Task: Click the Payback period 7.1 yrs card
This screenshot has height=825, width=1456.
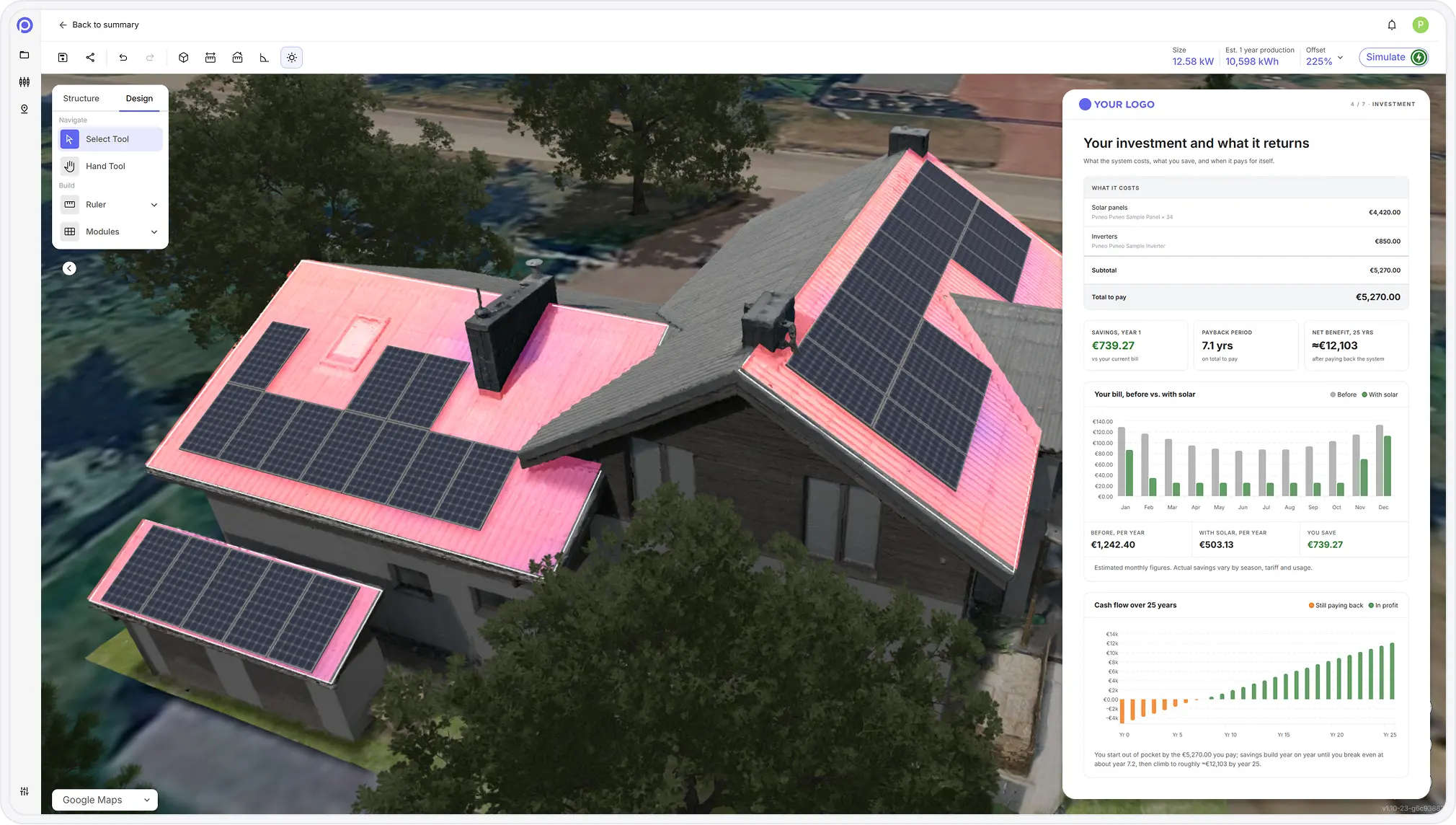Action: click(x=1246, y=345)
